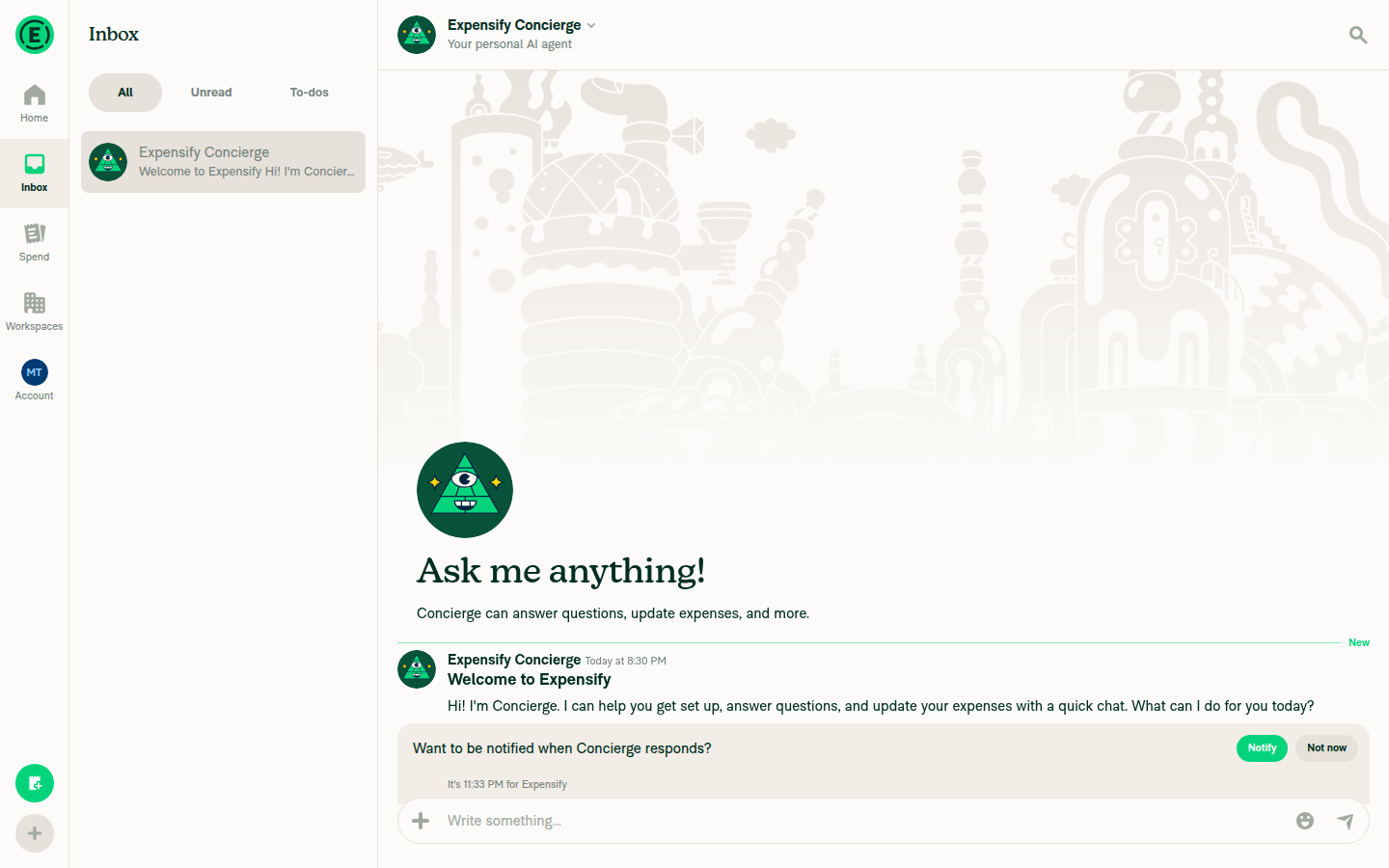Image resolution: width=1389 pixels, height=868 pixels.
Task: Click the Your personal AI agent subtitle
Action: (x=509, y=44)
